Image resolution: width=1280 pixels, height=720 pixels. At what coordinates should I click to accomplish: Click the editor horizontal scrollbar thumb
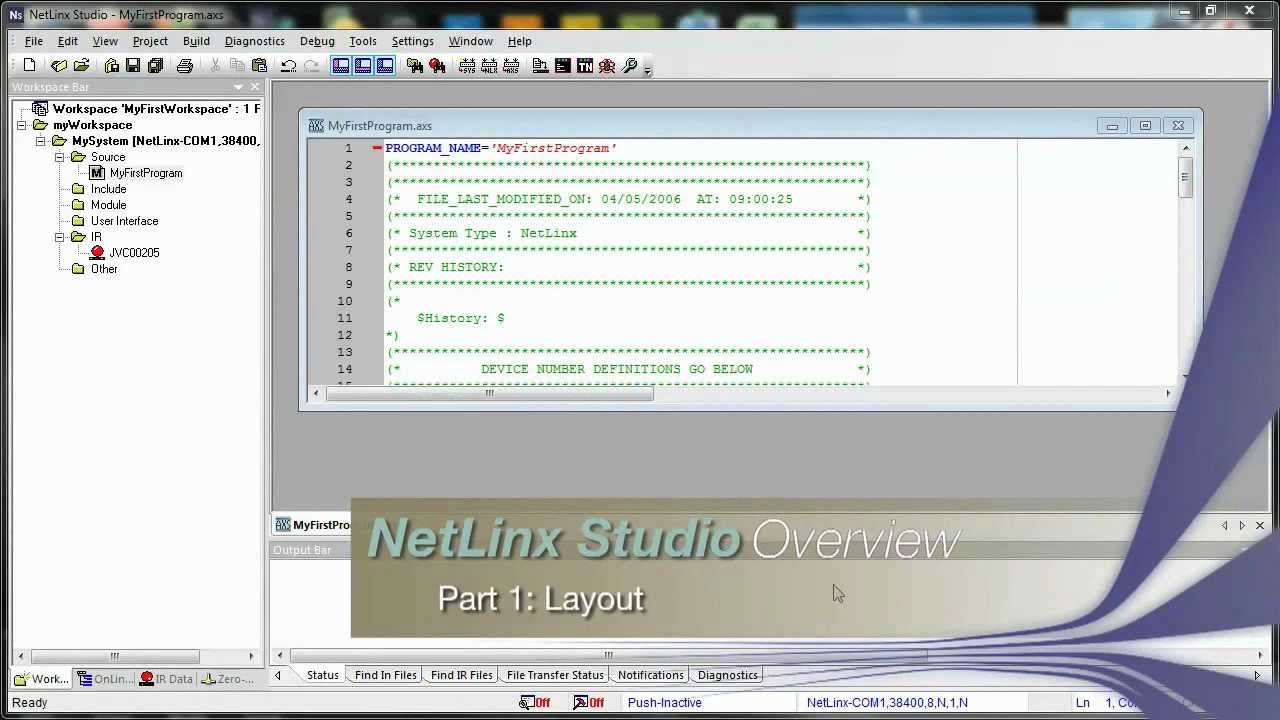pos(490,393)
